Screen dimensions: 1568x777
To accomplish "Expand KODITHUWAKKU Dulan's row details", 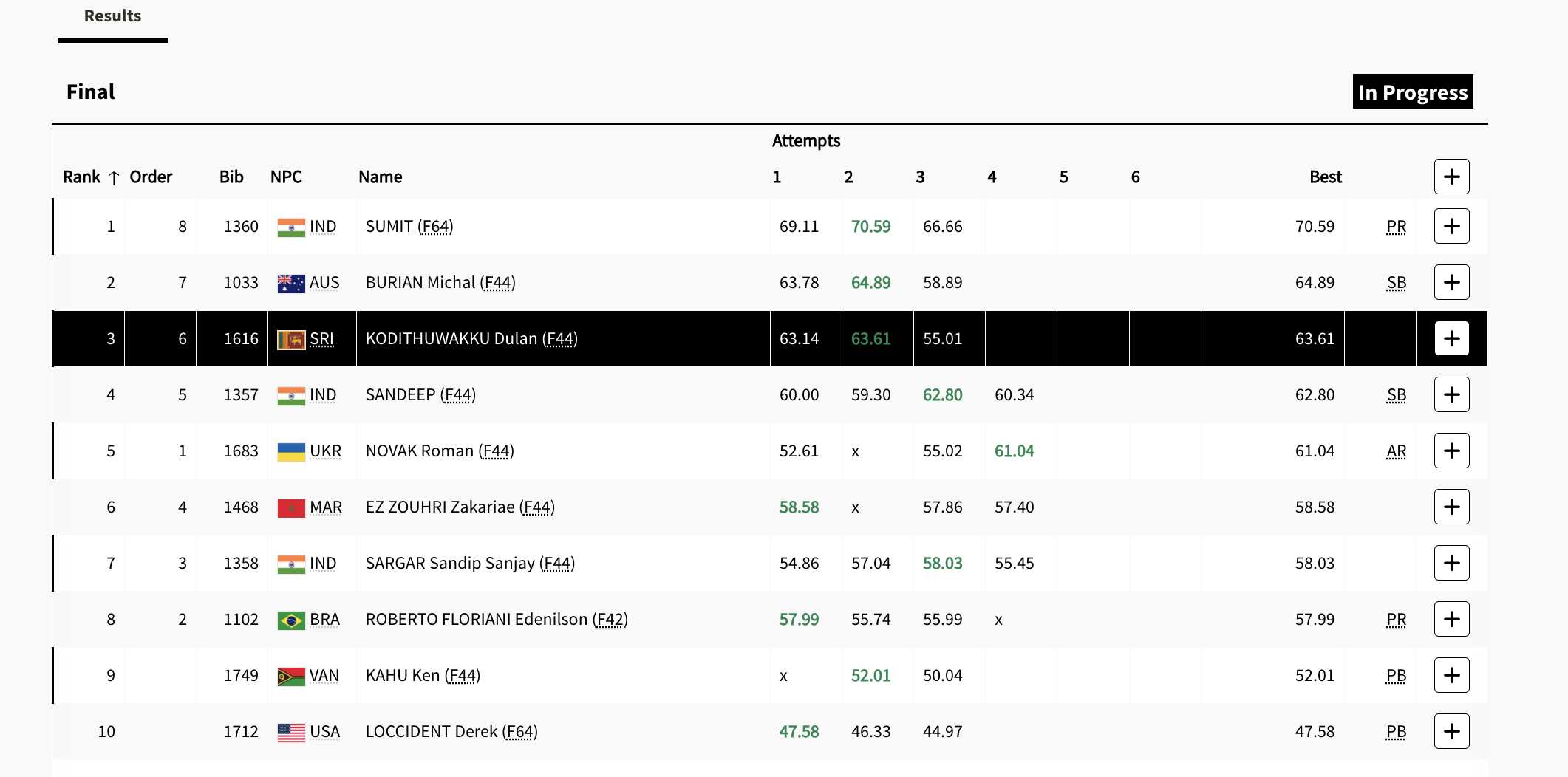I will pos(1451,338).
